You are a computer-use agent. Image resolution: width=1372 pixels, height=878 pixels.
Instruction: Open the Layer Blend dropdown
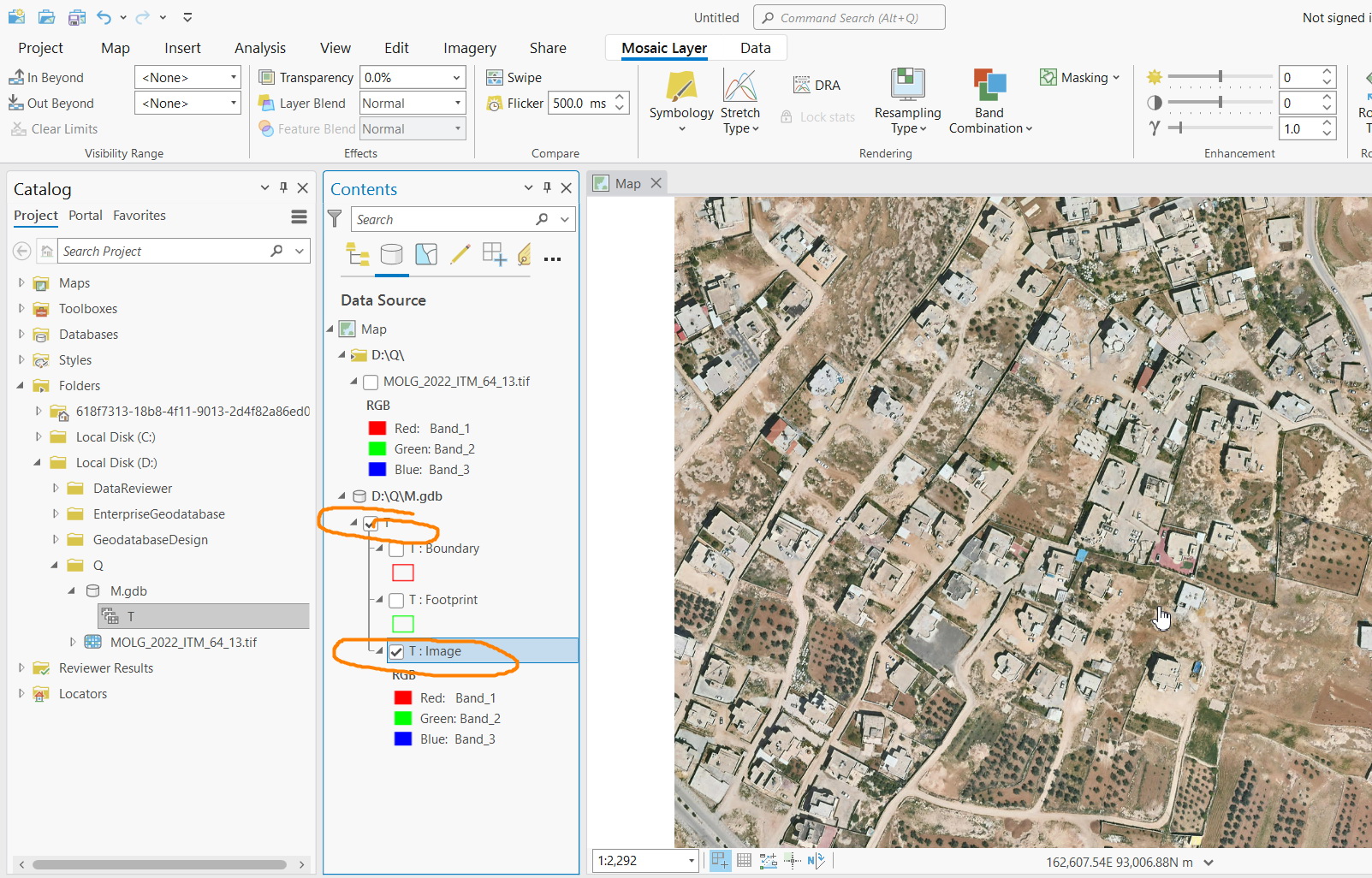(412, 103)
